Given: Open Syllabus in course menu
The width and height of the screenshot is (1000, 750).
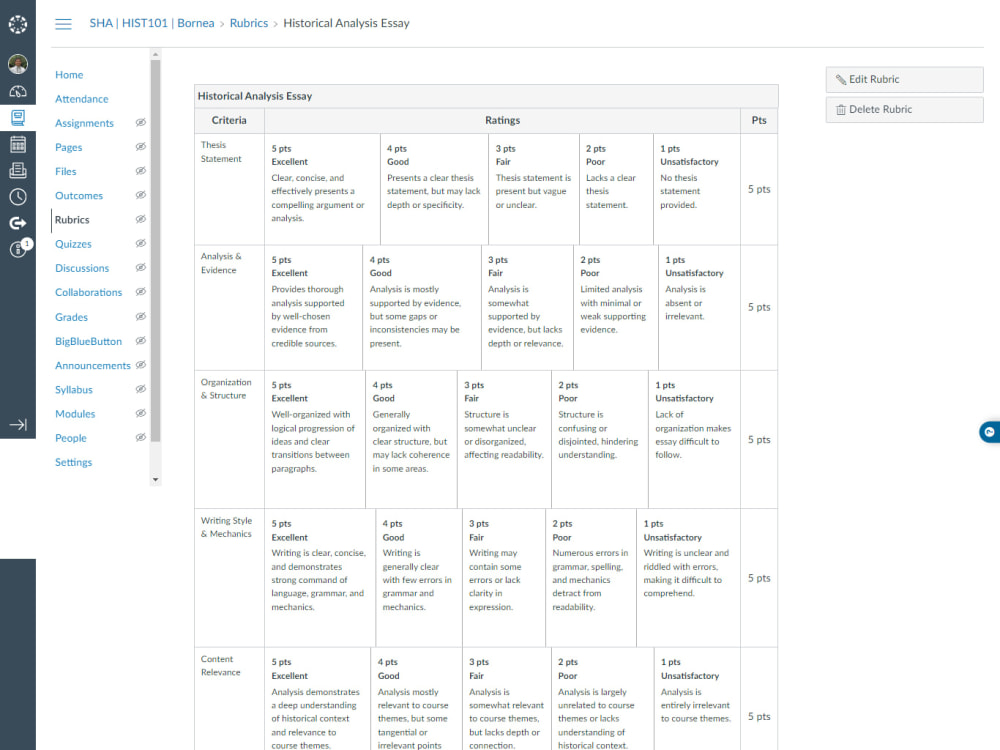Looking at the screenshot, I should [73, 390].
